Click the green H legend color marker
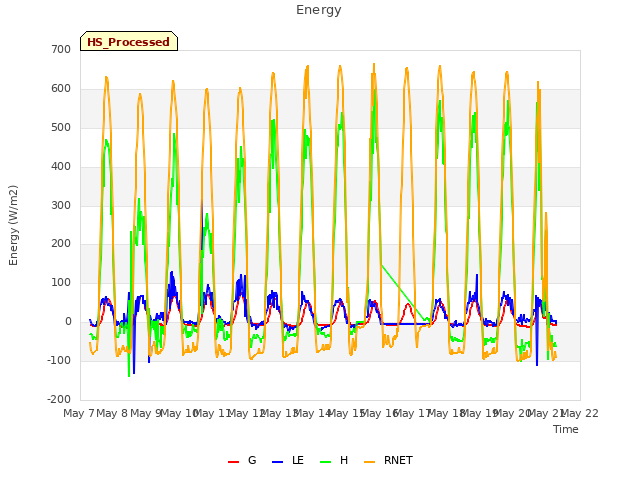The width and height of the screenshot is (640, 480). tap(325, 462)
